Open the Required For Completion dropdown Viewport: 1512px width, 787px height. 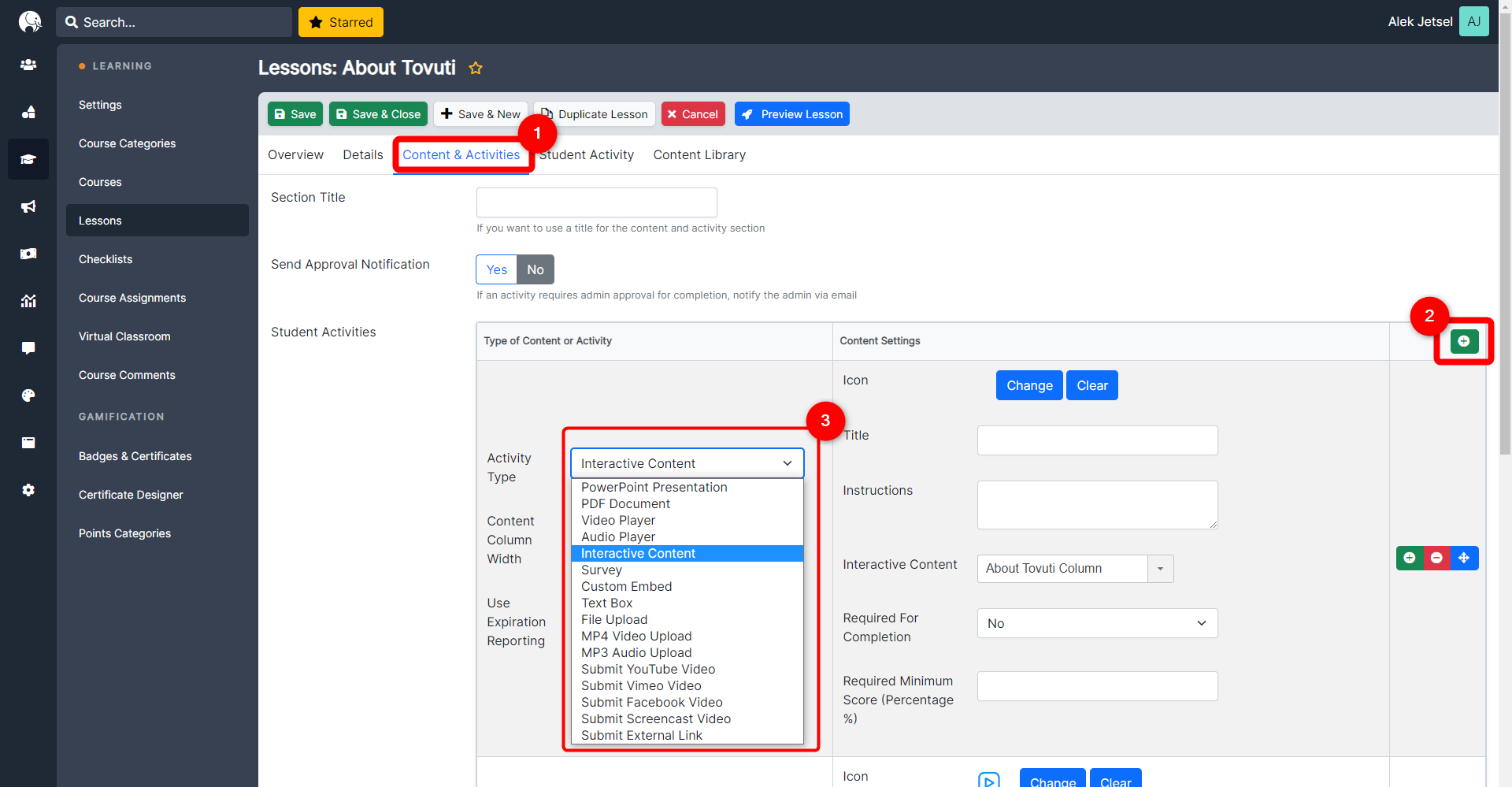coord(1097,623)
